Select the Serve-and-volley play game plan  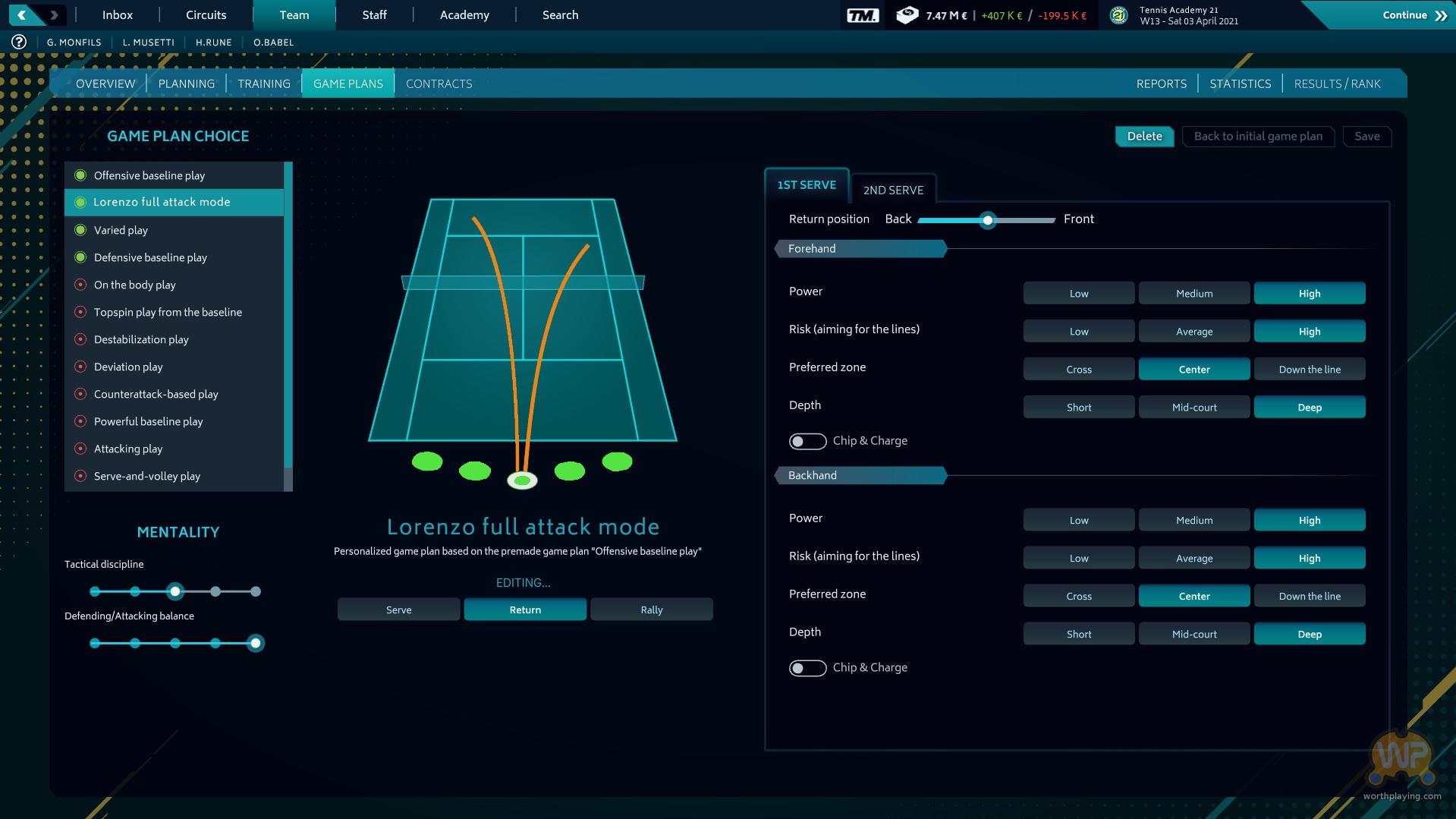point(147,476)
